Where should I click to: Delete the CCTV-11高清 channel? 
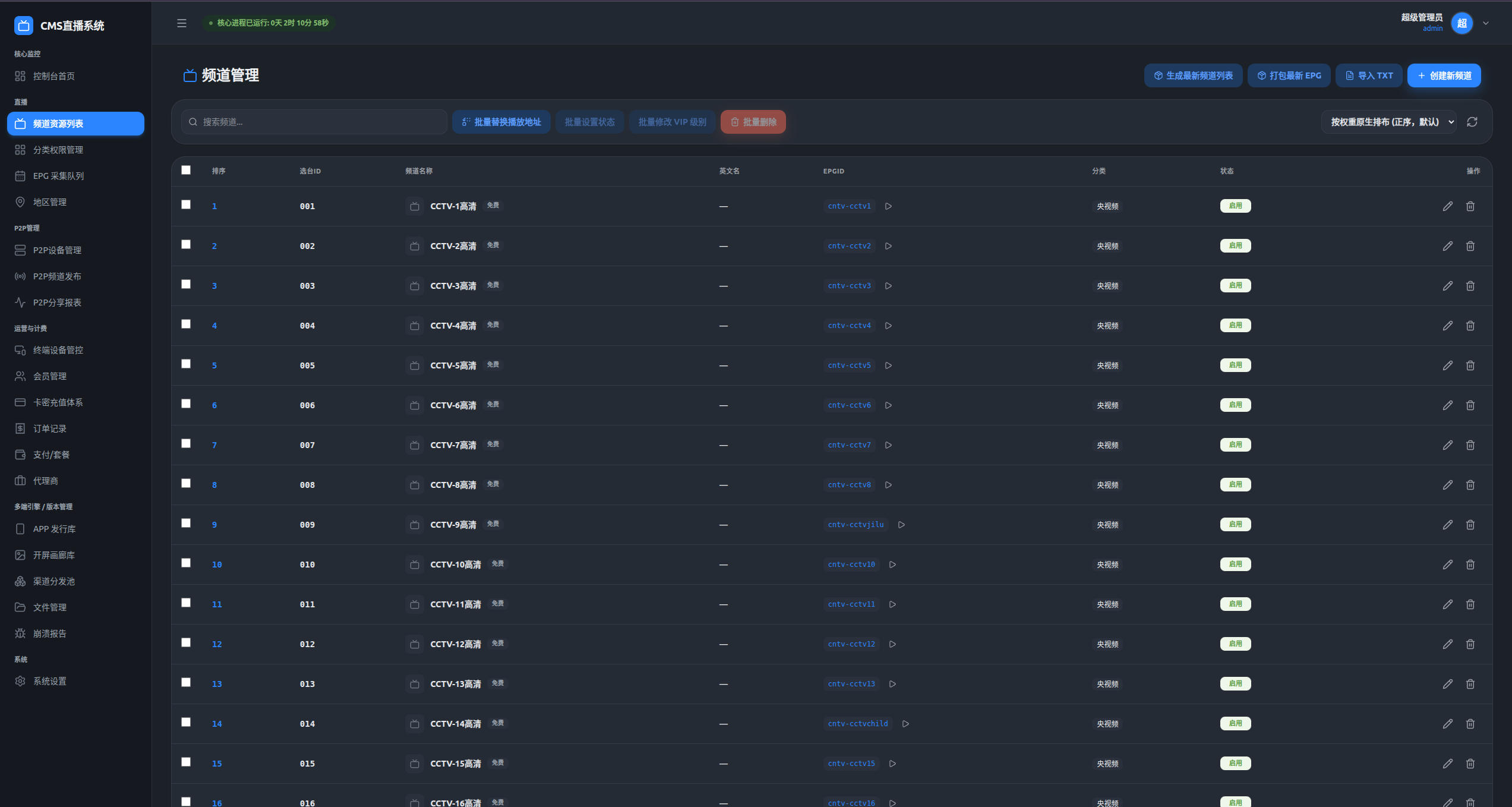(x=1470, y=604)
